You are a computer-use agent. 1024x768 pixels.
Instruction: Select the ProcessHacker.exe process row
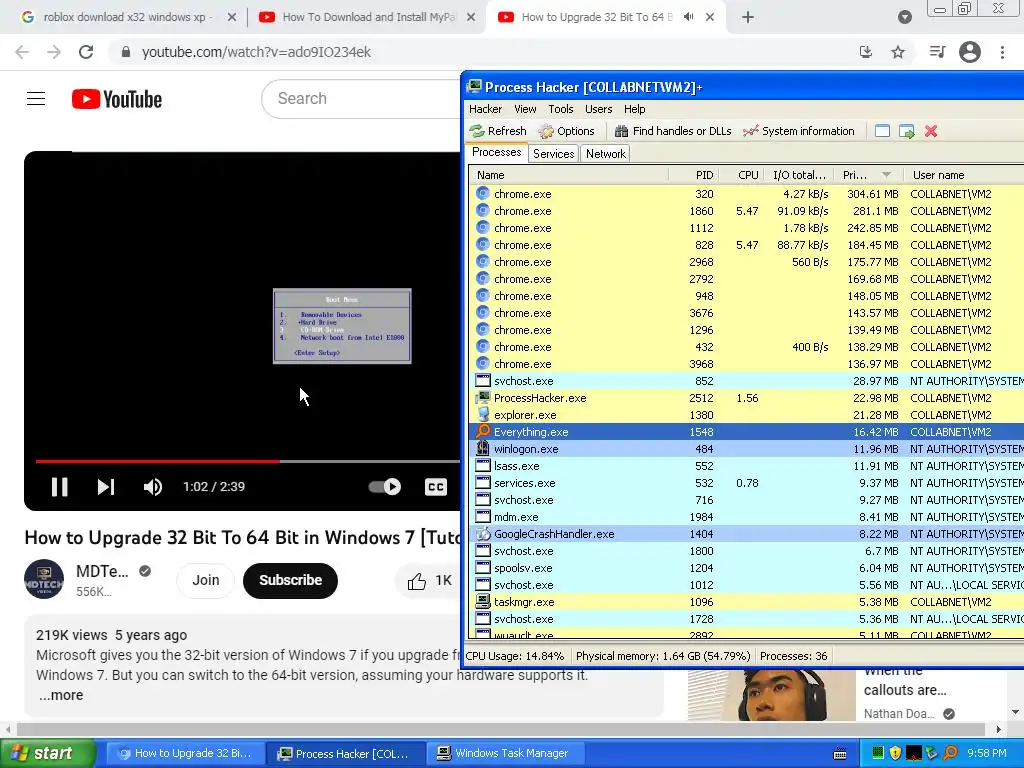click(746, 398)
